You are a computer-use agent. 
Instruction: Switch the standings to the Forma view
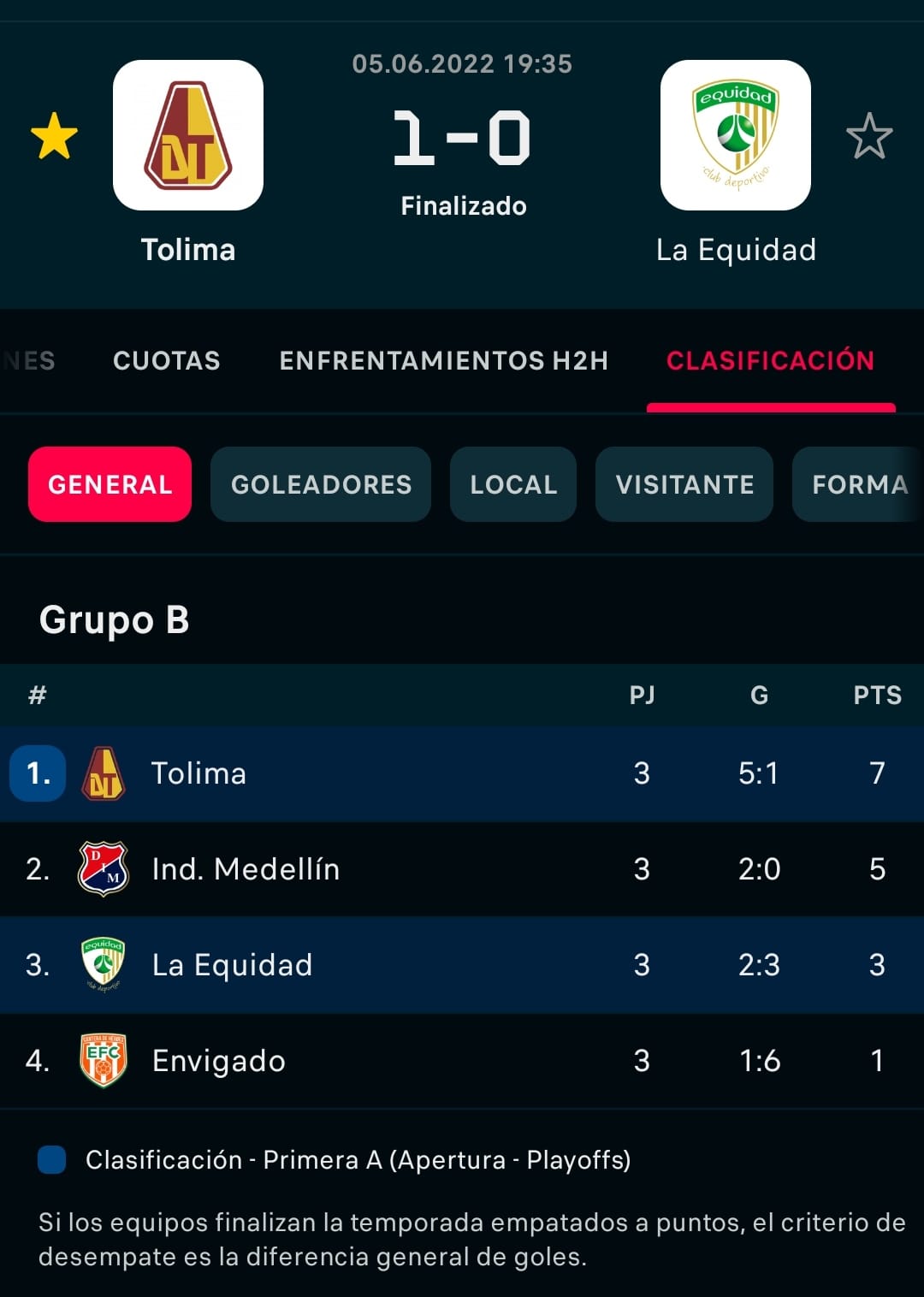(x=859, y=484)
